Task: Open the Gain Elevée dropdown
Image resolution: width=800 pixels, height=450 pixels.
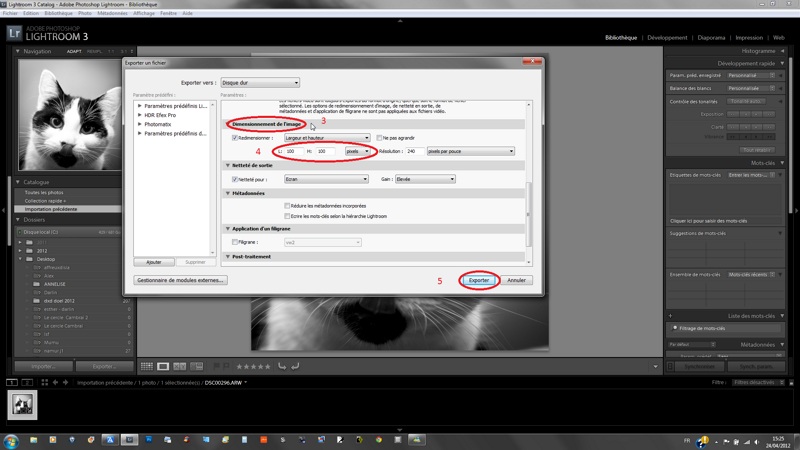Action: (425, 179)
